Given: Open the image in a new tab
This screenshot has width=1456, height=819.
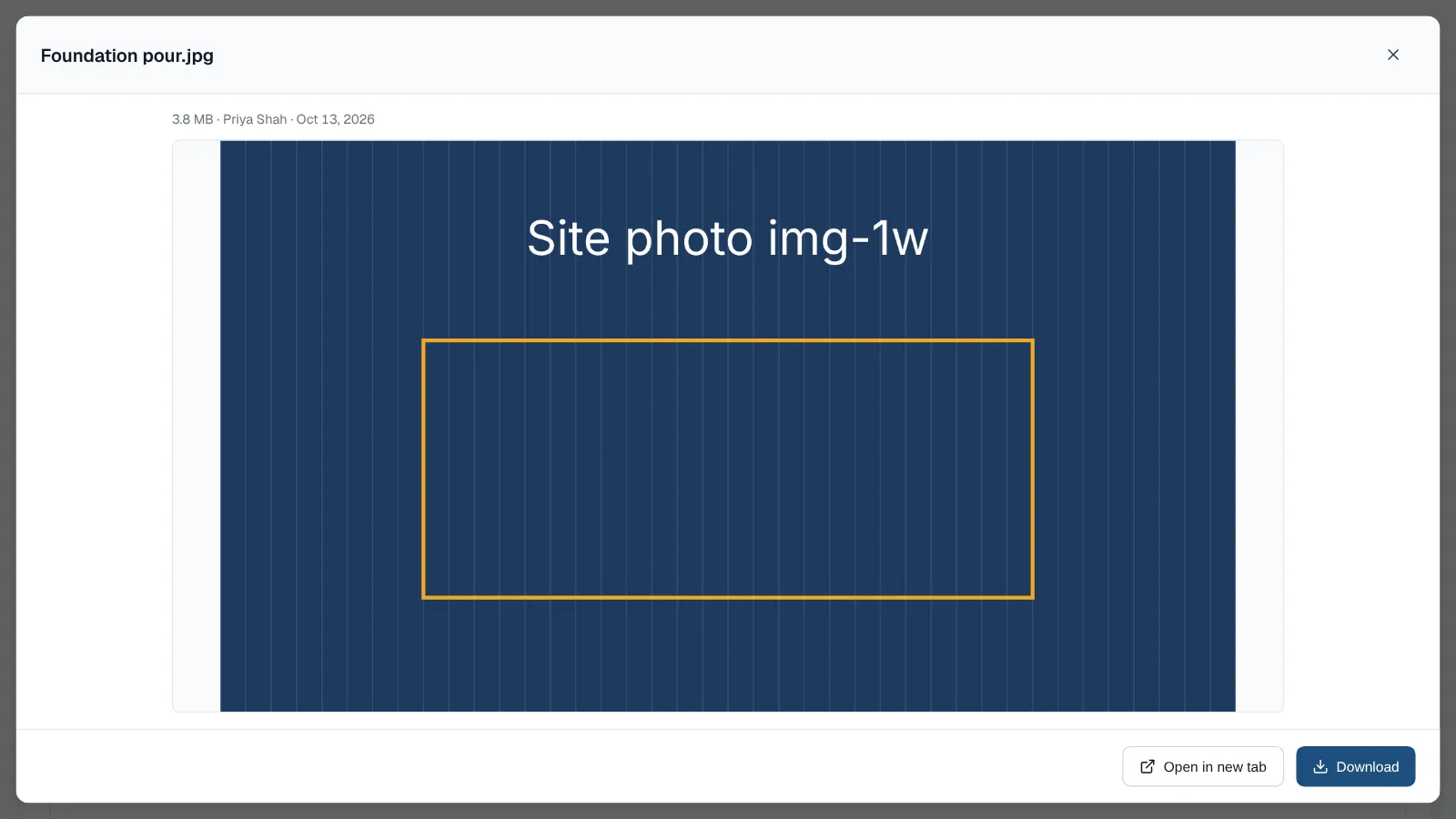Looking at the screenshot, I should pyautogui.click(x=1202, y=766).
